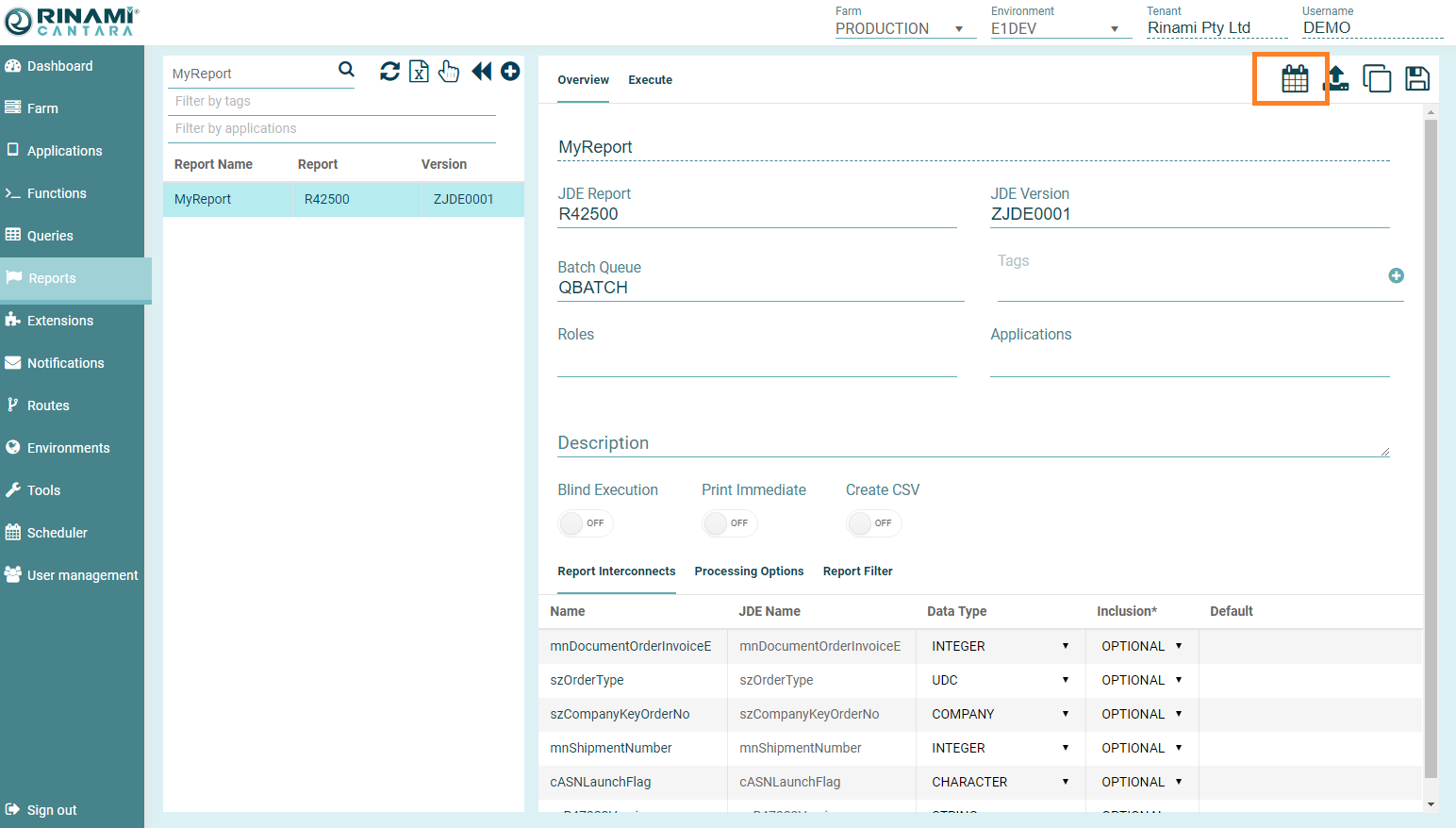1456x828 pixels.
Task: Open Scheduler in the sidebar
Action: pos(57,533)
